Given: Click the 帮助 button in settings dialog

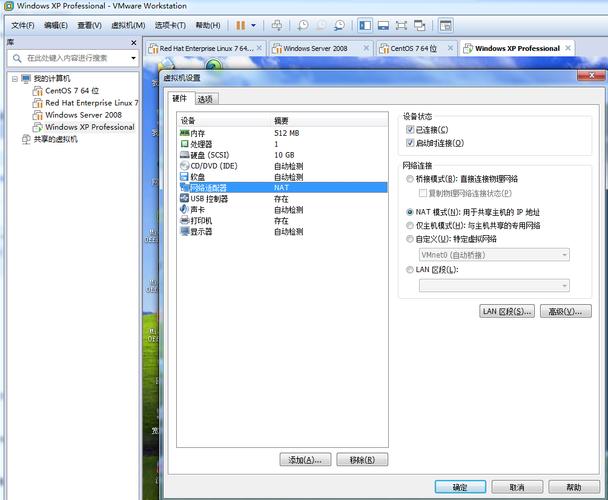Looking at the screenshot, I should (x=574, y=487).
